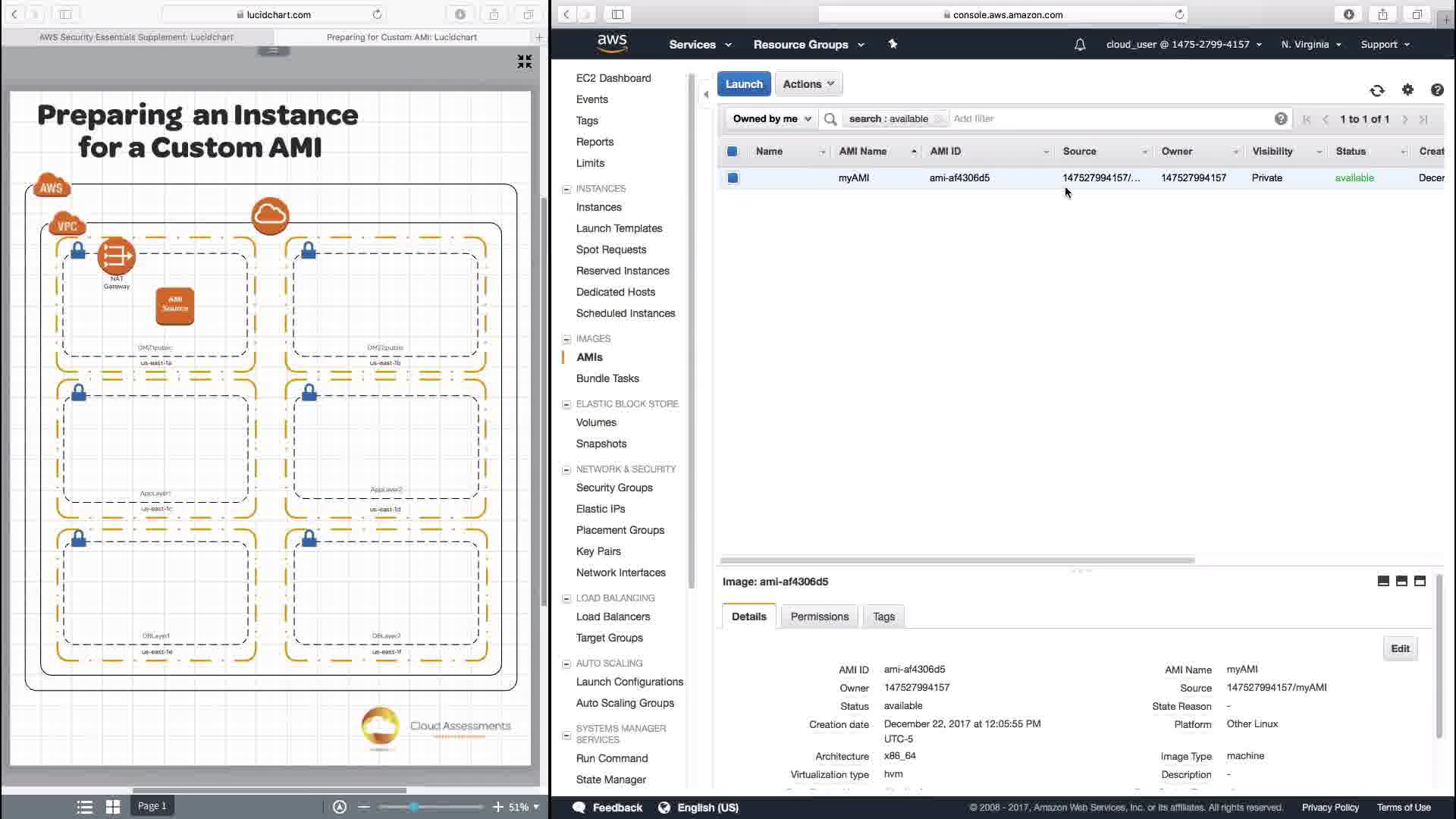The height and width of the screenshot is (819, 1456).
Task: Click the refresh AMI list icon
Action: point(1377,90)
